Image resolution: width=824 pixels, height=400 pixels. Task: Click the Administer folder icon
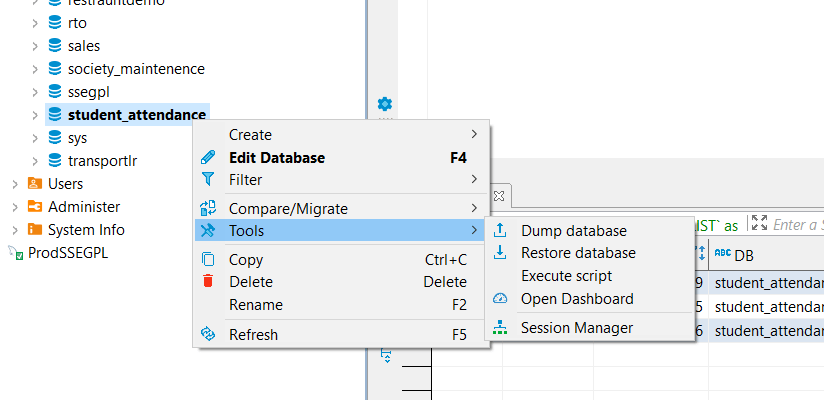pos(35,206)
